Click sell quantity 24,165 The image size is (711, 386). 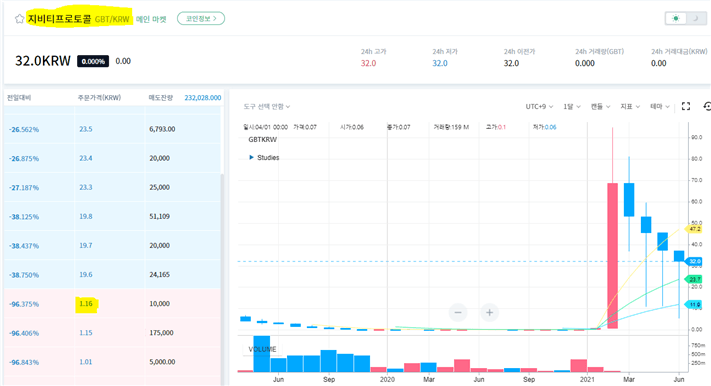tap(159, 274)
